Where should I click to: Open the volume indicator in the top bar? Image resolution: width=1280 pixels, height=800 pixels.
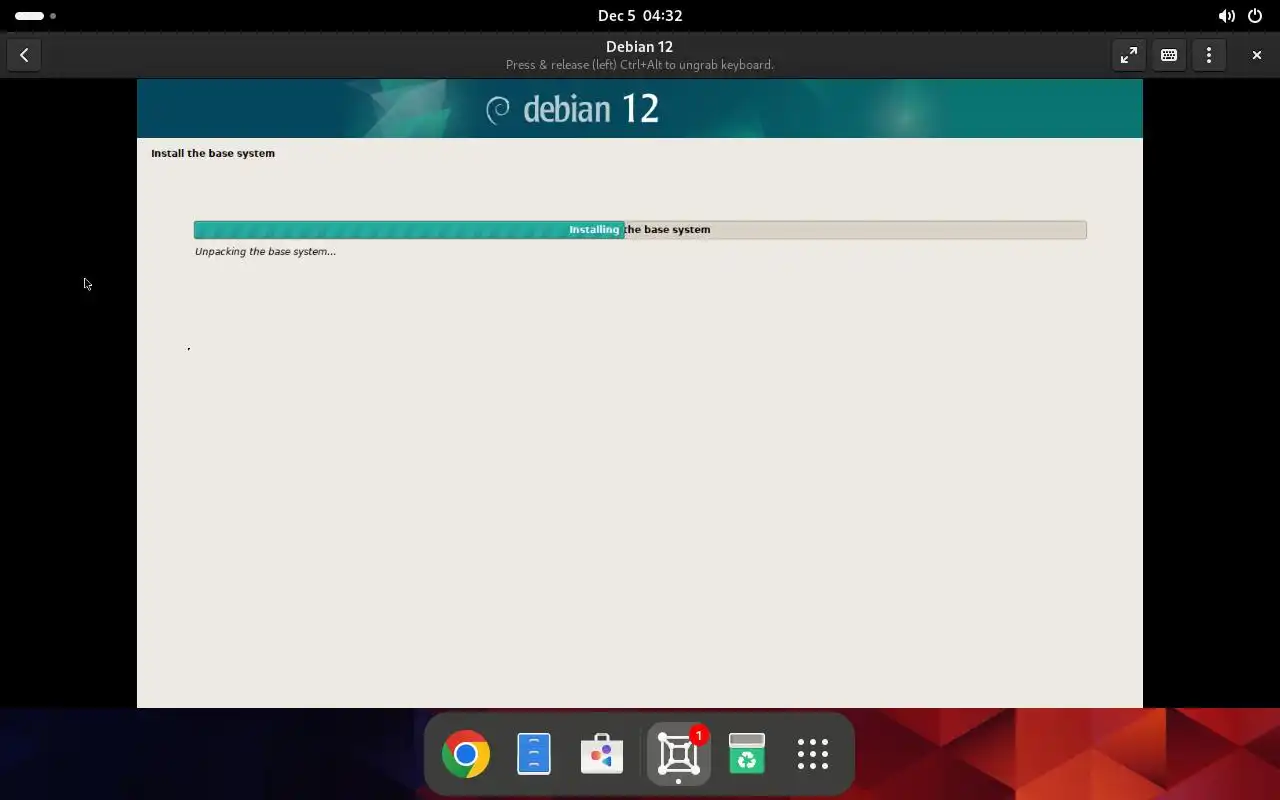1226,16
